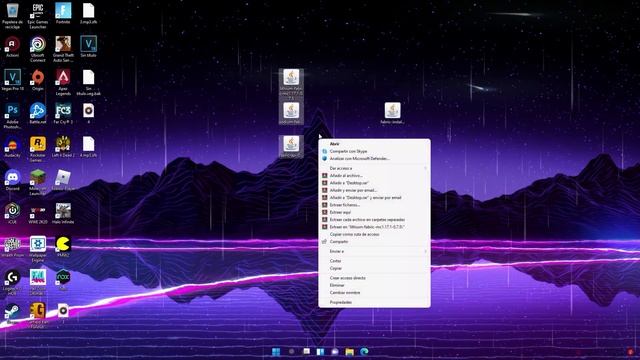Click Copiar in the context menu

[x=336, y=269]
